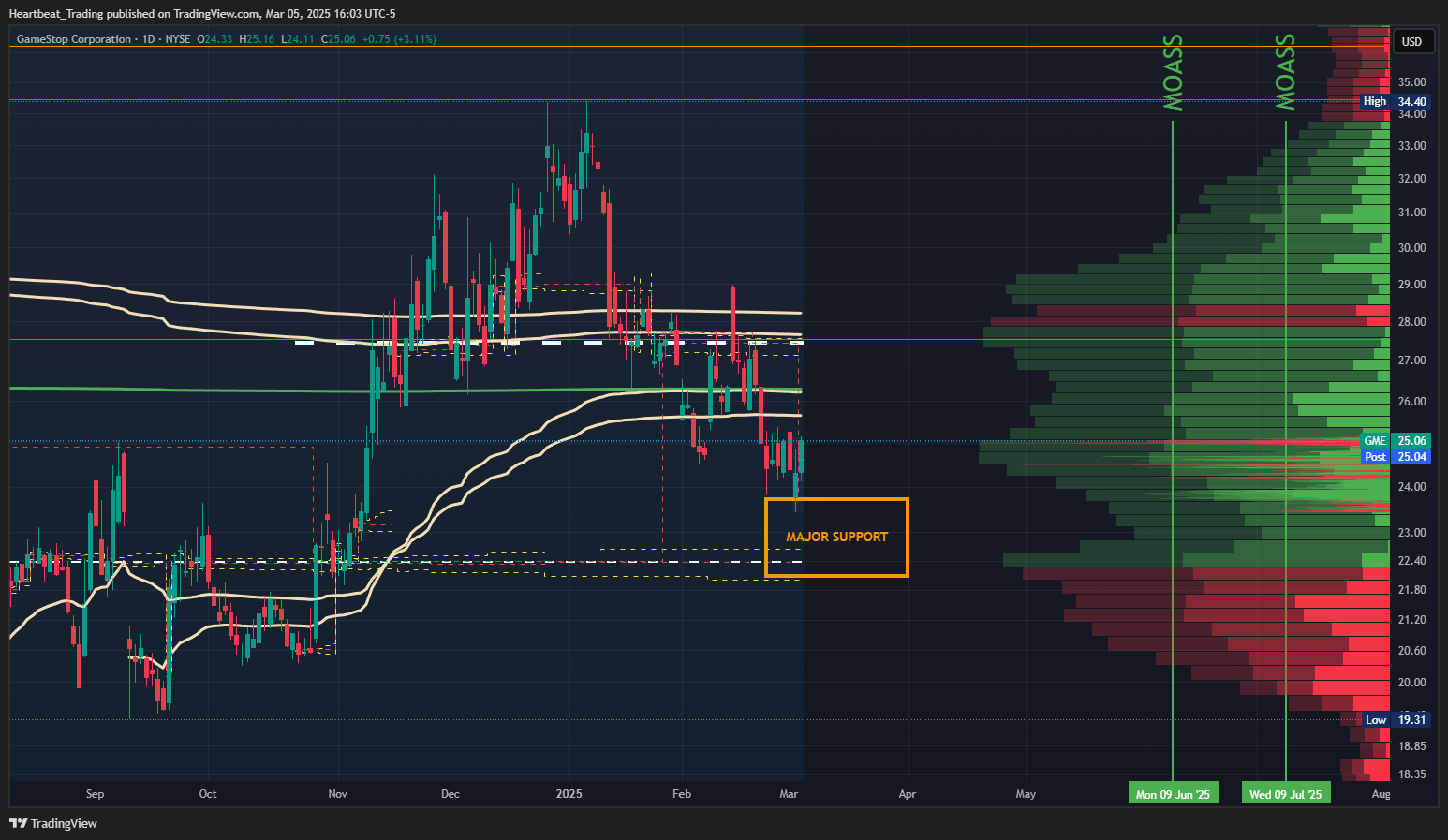Click the Sep label on time axis
Viewport: 1448px width, 840px height.
[x=95, y=794]
